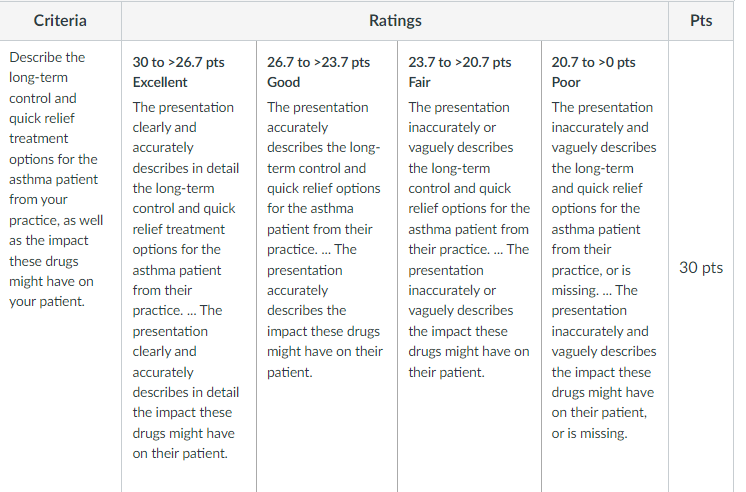
Task: Select the Good rating heading
Action: click(x=283, y=82)
